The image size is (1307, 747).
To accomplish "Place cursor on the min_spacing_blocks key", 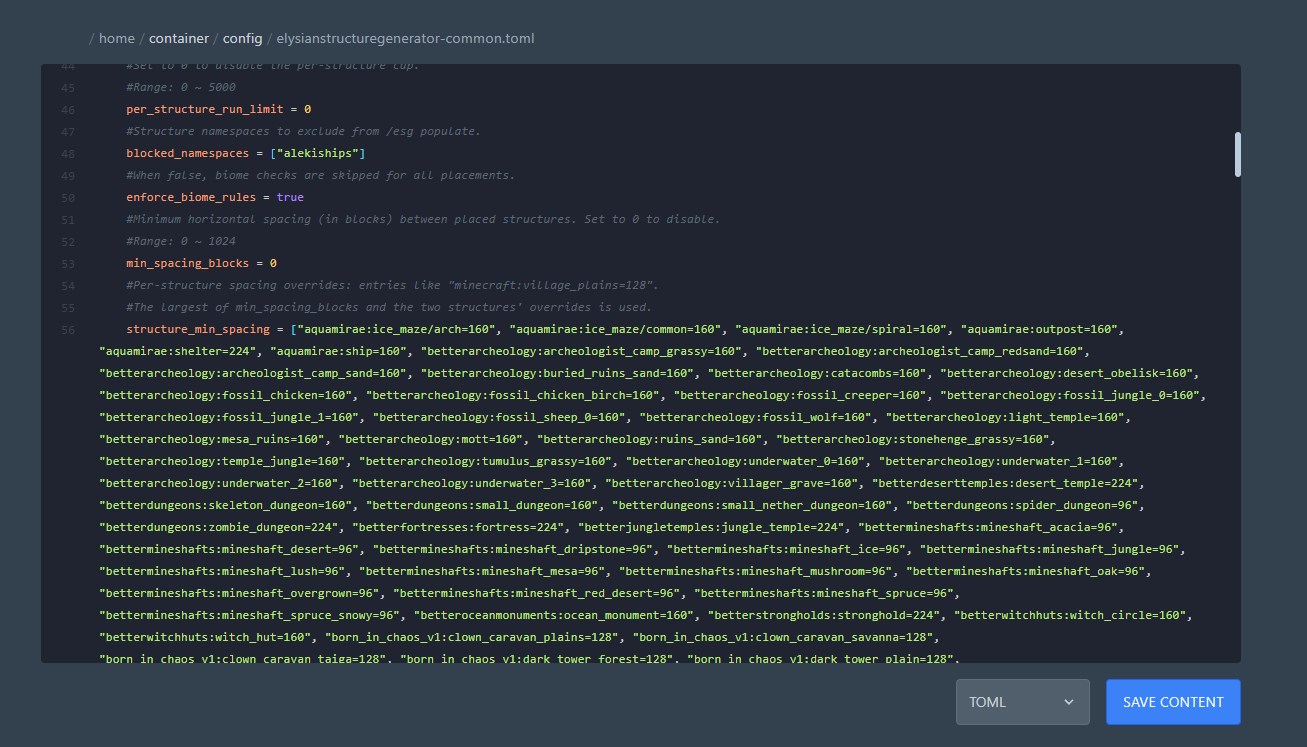I will [186, 263].
